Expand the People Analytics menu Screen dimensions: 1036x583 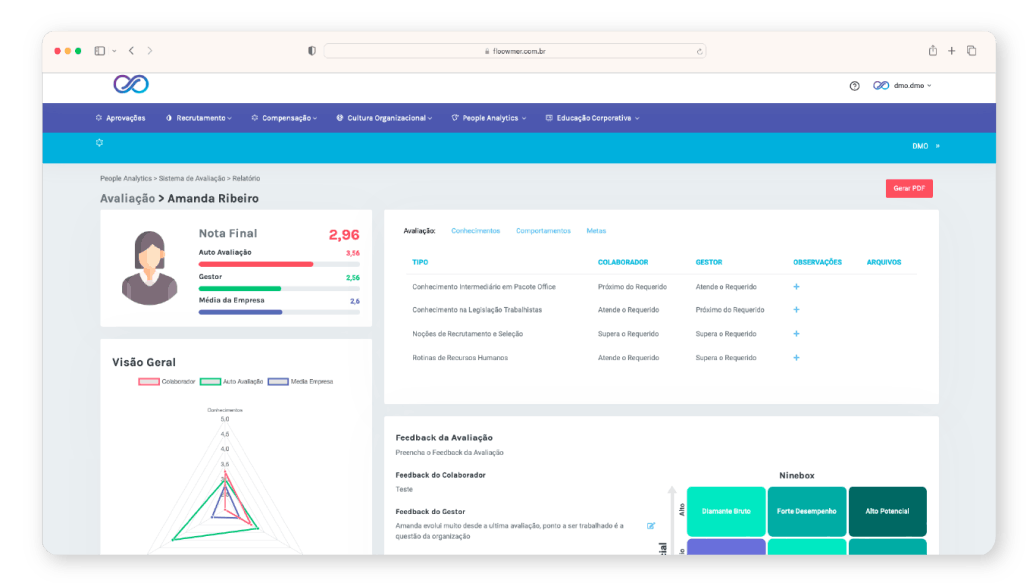point(489,118)
